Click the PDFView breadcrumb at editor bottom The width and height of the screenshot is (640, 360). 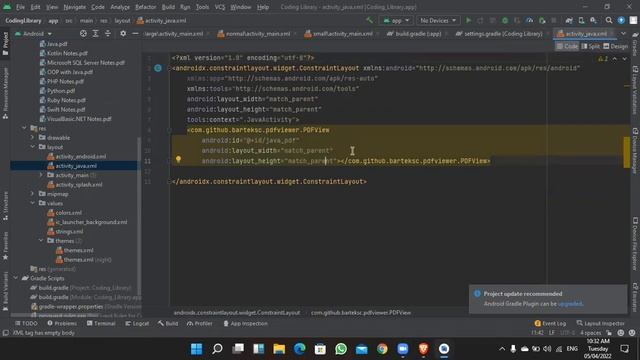coord(361,313)
